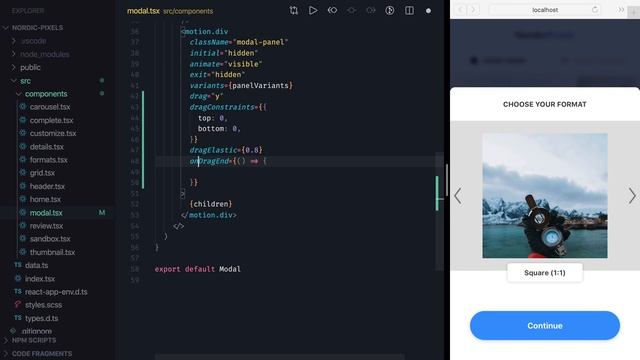The image size is (640, 360).
Task: Click the panelVariants value in code
Action: click(x=261, y=85)
